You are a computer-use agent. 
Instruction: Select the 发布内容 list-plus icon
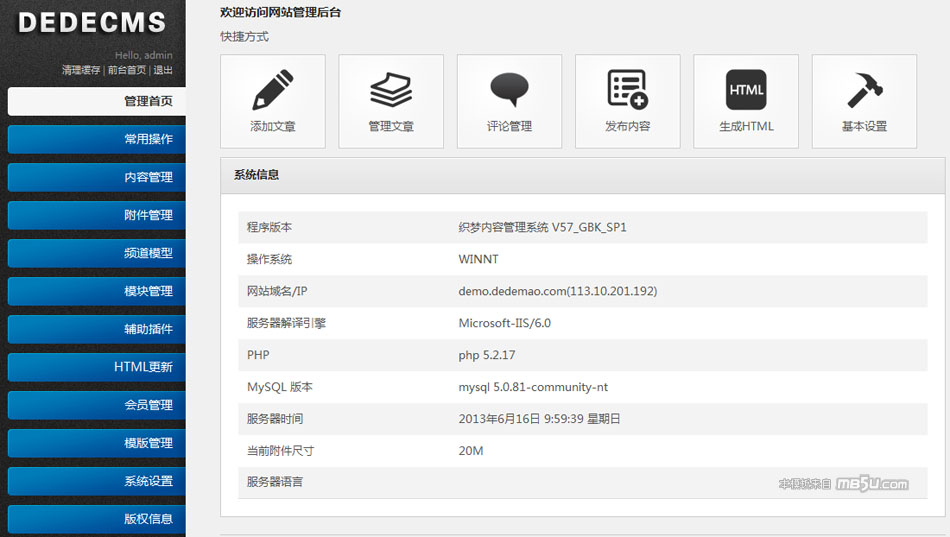pos(627,90)
